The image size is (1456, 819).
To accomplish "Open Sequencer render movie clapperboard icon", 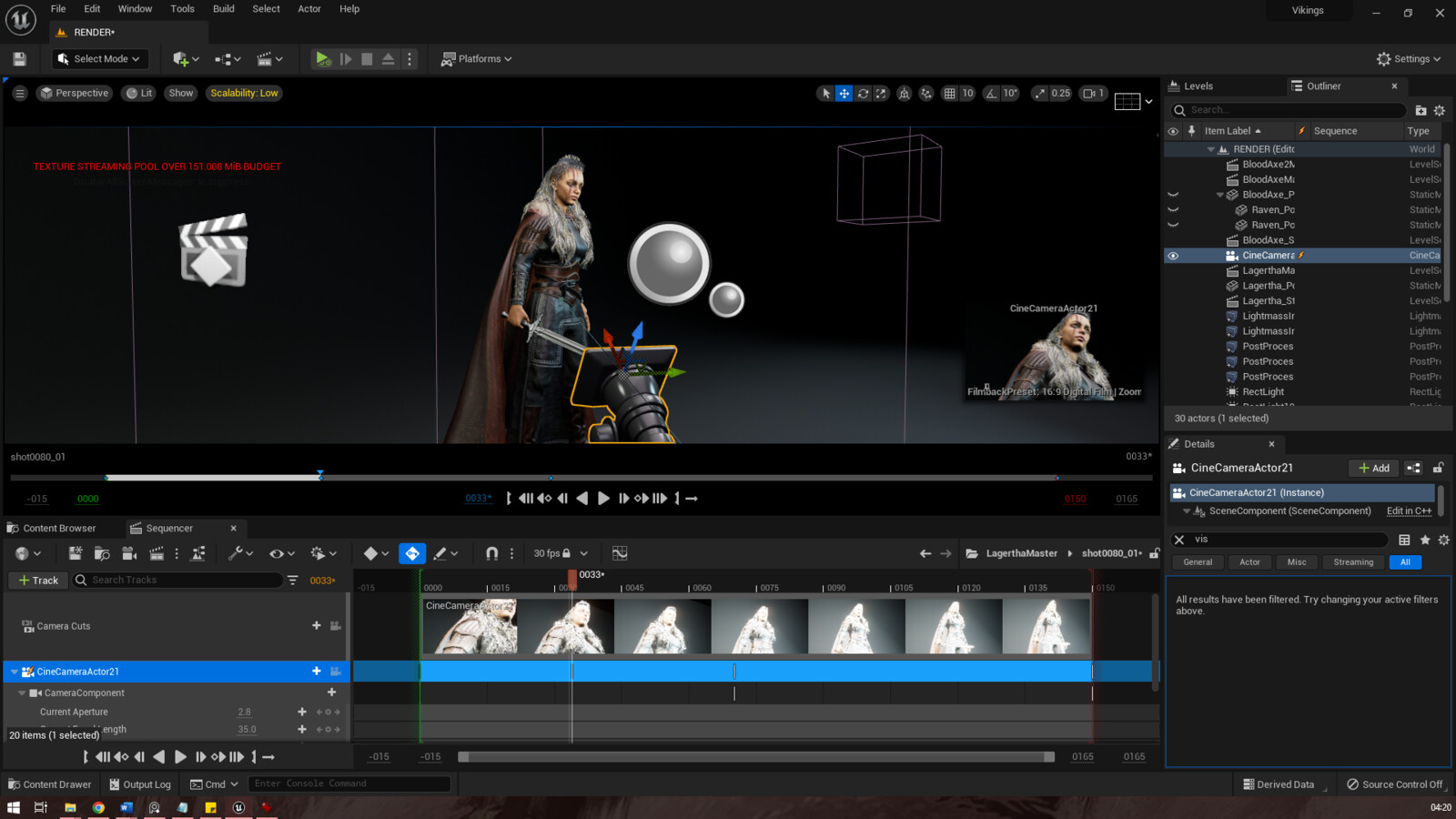I will [157, 553].
